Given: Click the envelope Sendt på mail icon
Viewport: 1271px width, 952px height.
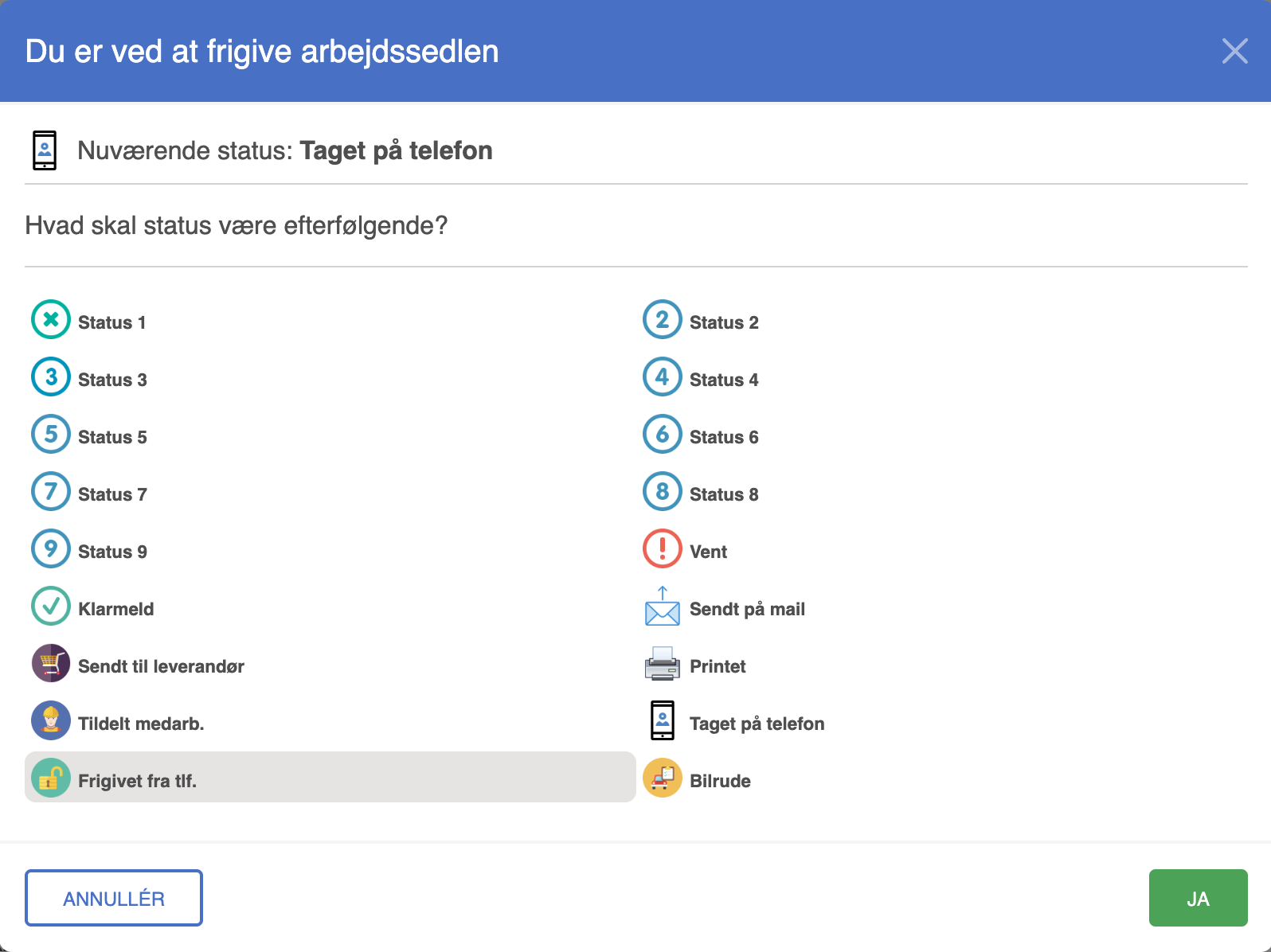Looking at the screenshot, I should (x=663, y=607).
